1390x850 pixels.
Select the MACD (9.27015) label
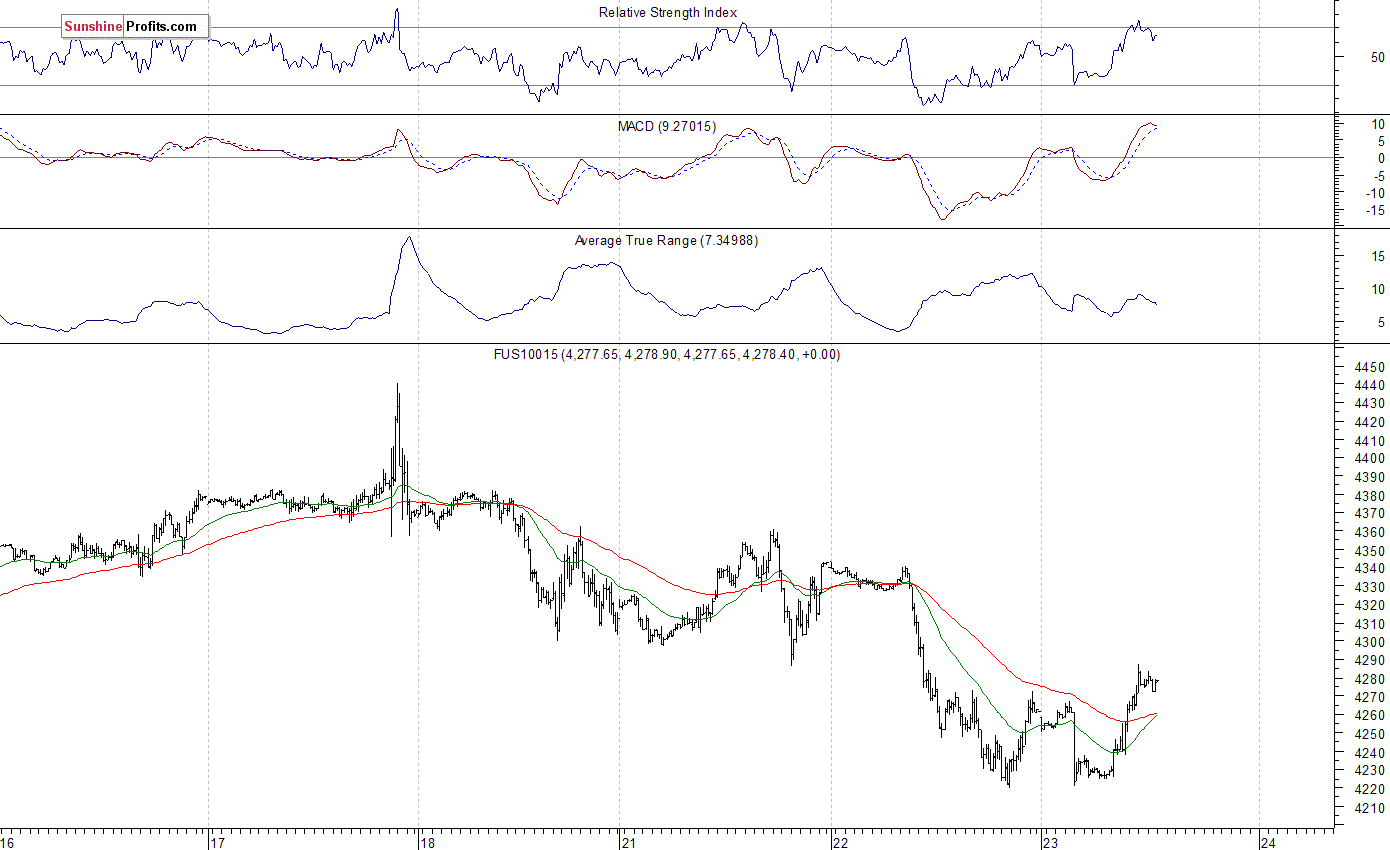pyautogui.click(x=667, y=126)
